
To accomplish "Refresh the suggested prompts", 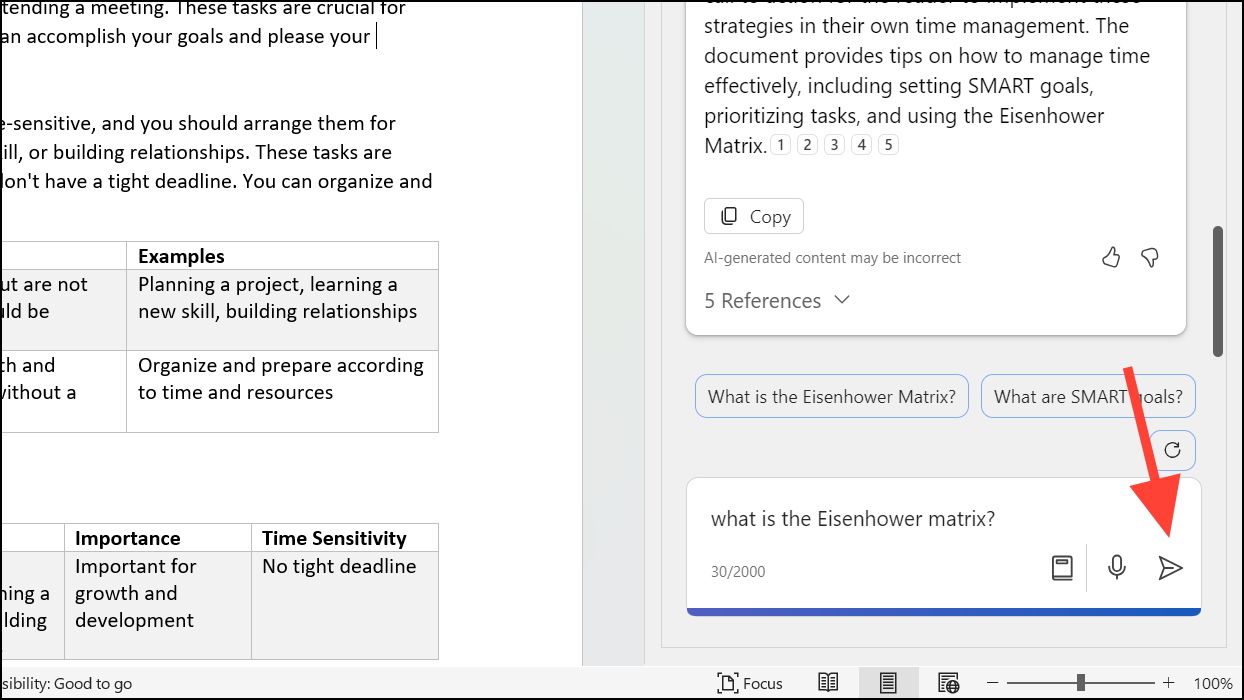I will [x=1173, y=450].
